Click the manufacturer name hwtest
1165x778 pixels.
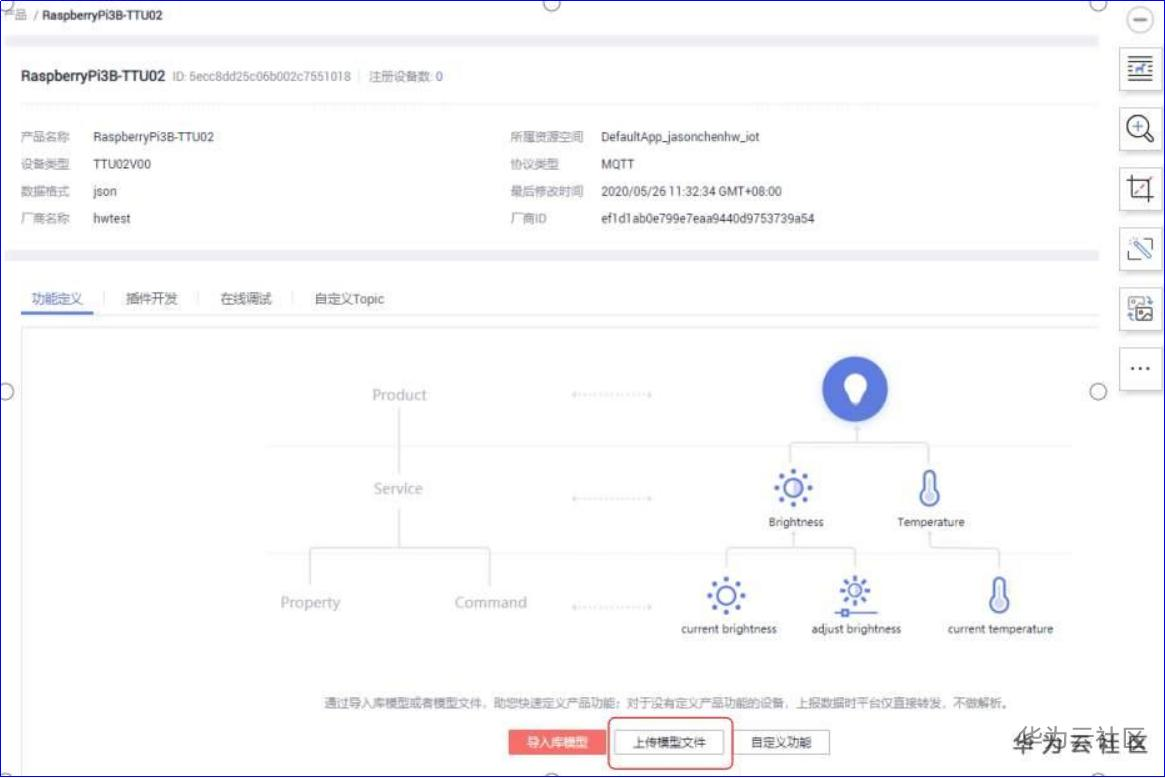click(x=111, y=218)
